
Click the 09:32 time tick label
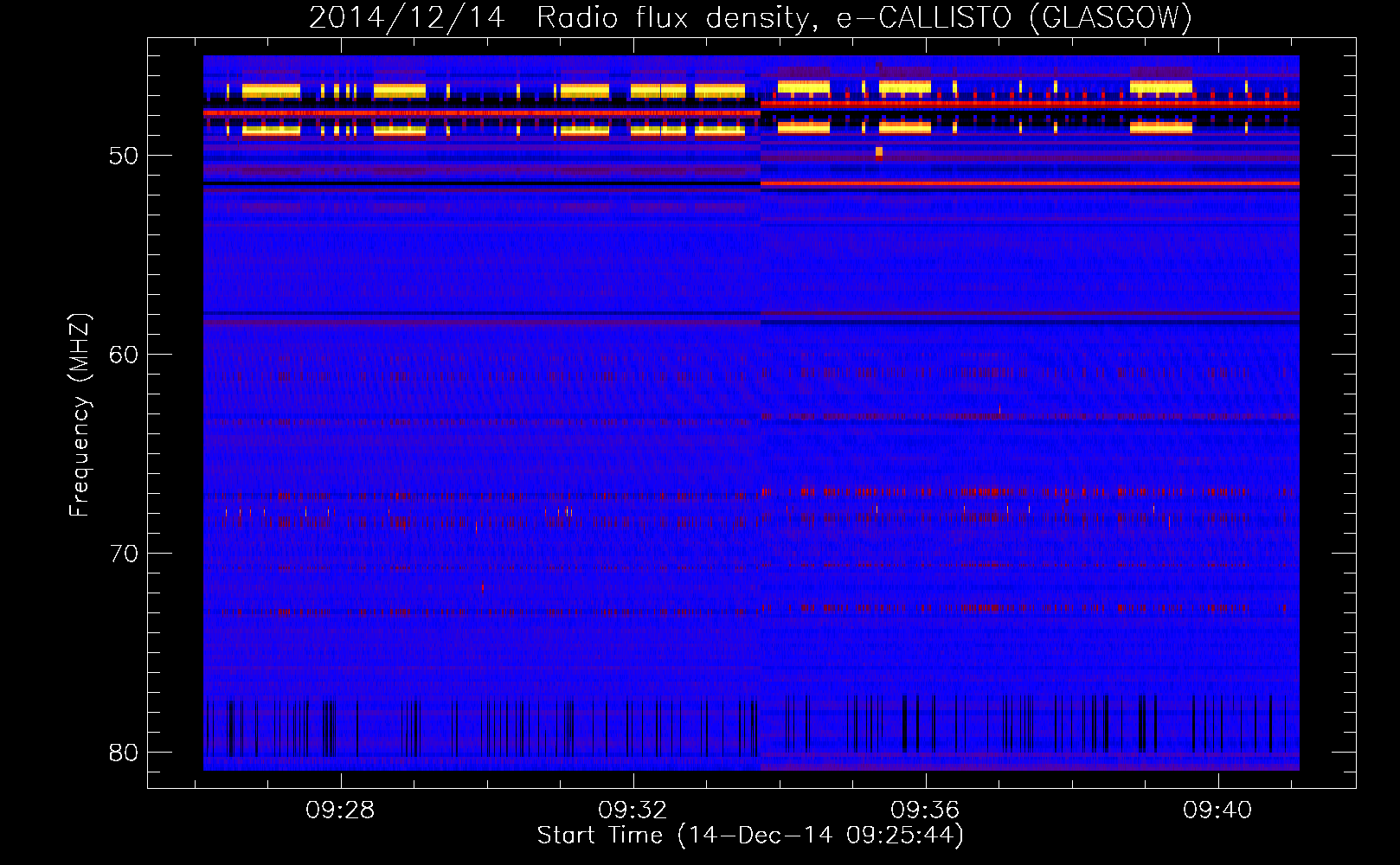pos(633,811)
